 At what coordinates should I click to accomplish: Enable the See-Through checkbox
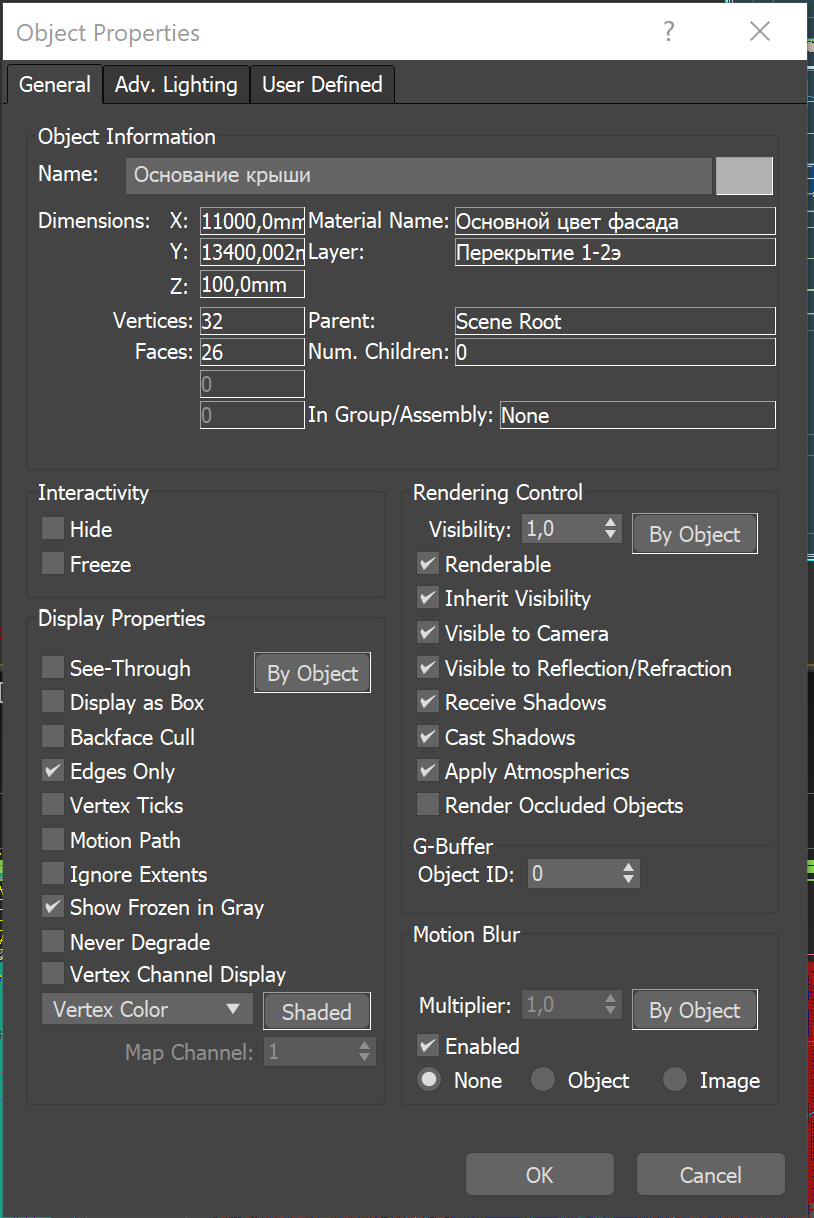(53, 668)
